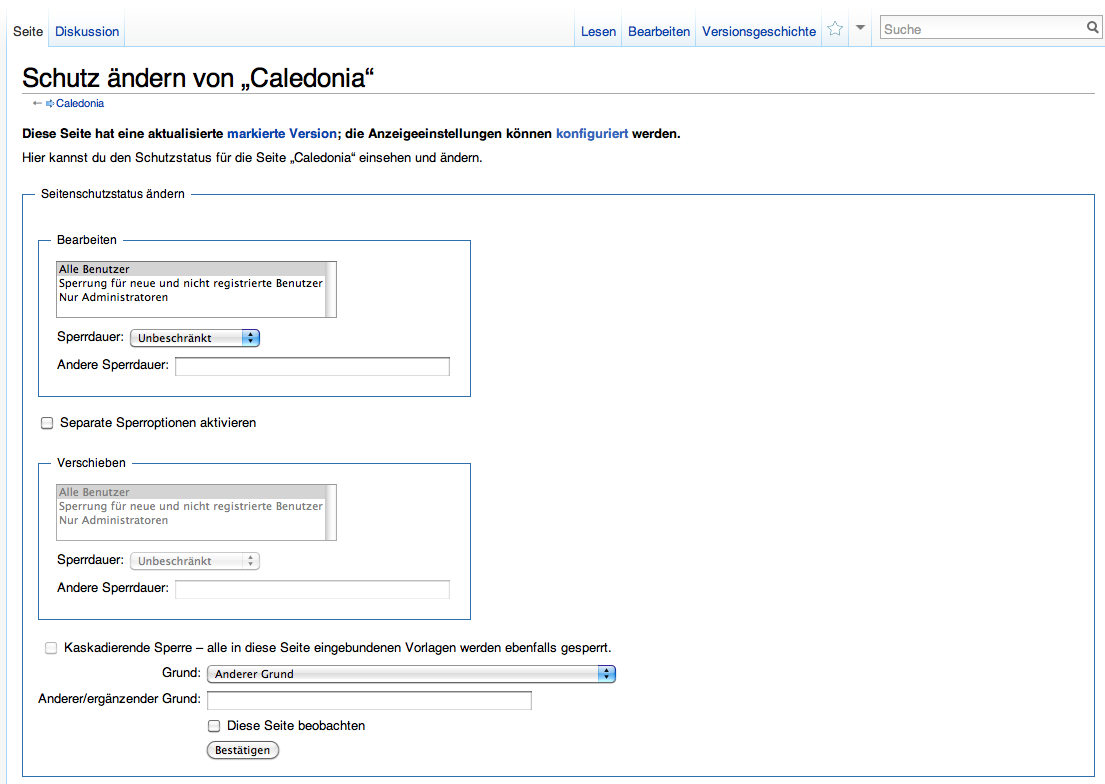Check Diese Seite beobachten

click(x=214, y=726)
